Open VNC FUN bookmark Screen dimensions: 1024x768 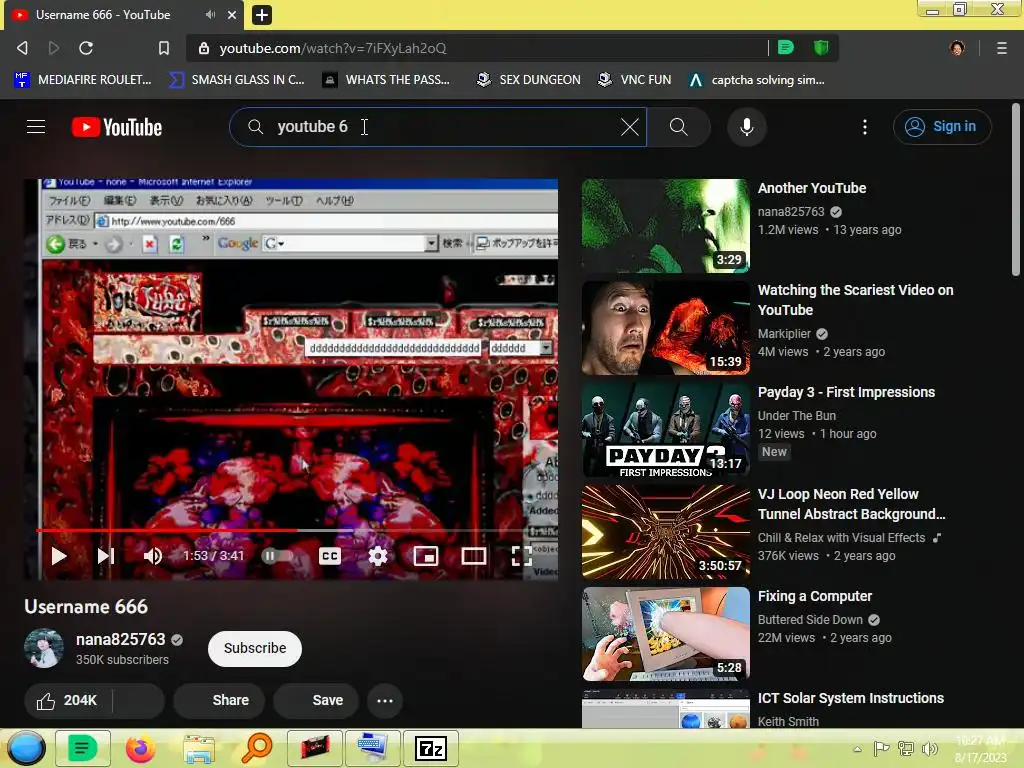pyautogui.click(x=634, y=80)
